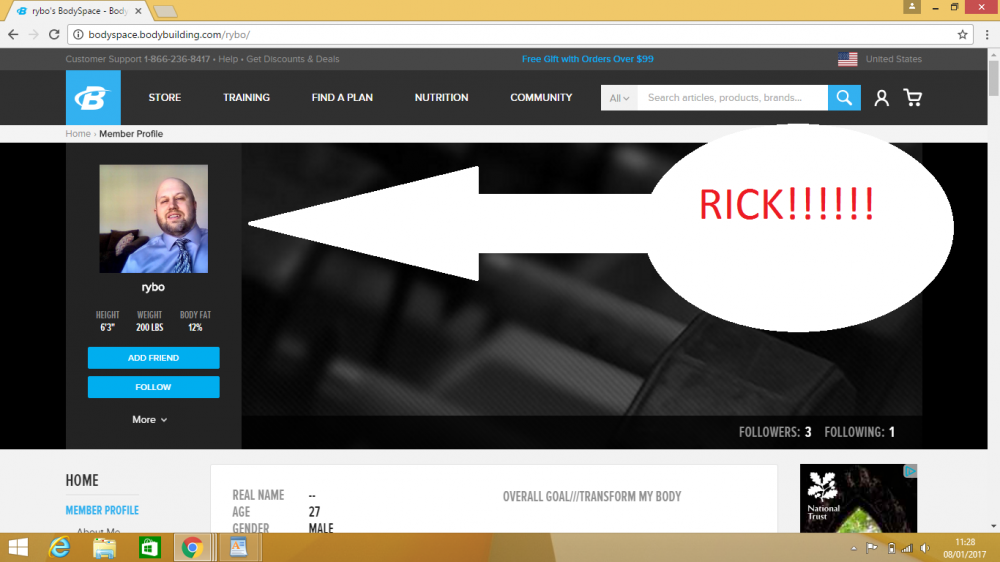Image resolution: width=1000 pixels, height=562 pixels.
Task: Click the ad choices icon on the National Trust ad
Action: pos(910,471)
